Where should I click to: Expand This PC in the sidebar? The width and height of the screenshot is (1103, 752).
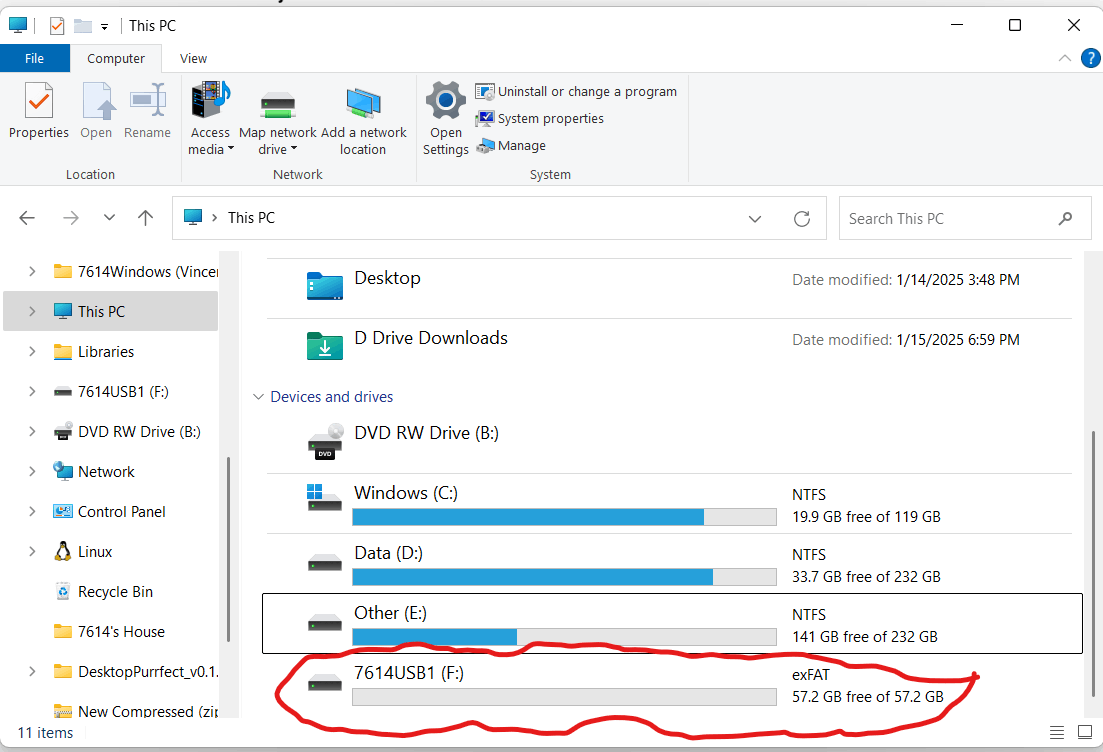pyautogui.click(x=34, y=311)
